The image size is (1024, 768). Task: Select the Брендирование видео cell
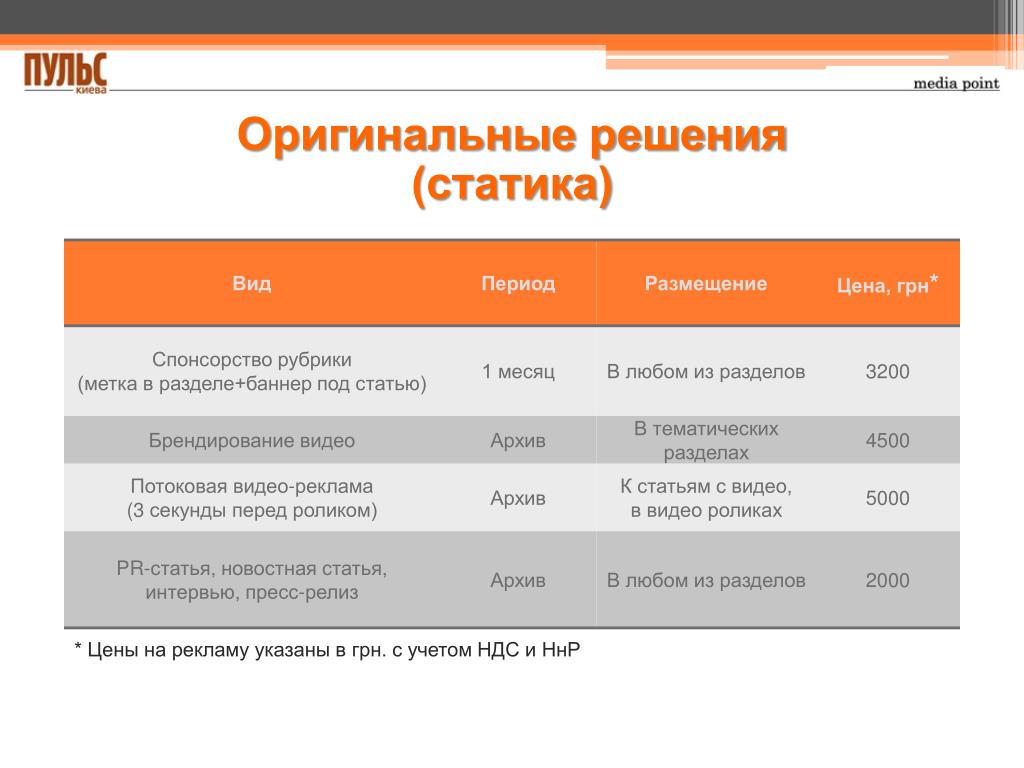click(252, 441)
